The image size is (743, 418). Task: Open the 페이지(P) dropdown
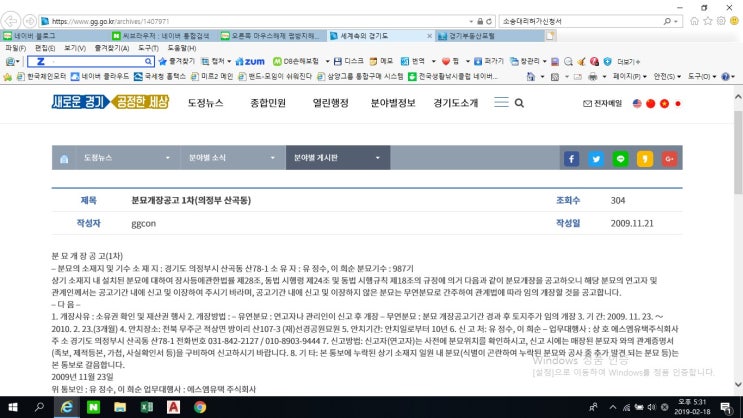point(629,76)
